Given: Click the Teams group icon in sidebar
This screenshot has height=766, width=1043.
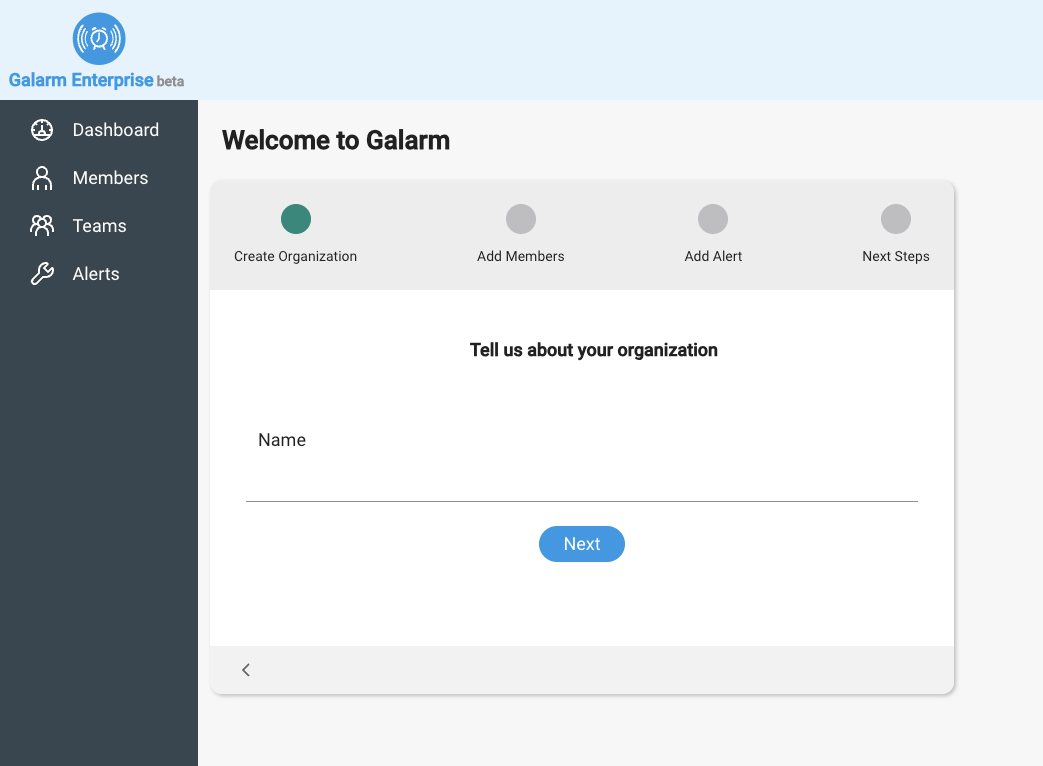Looking at the screenshot, I should pyautogui.click(x=42, y=226).
